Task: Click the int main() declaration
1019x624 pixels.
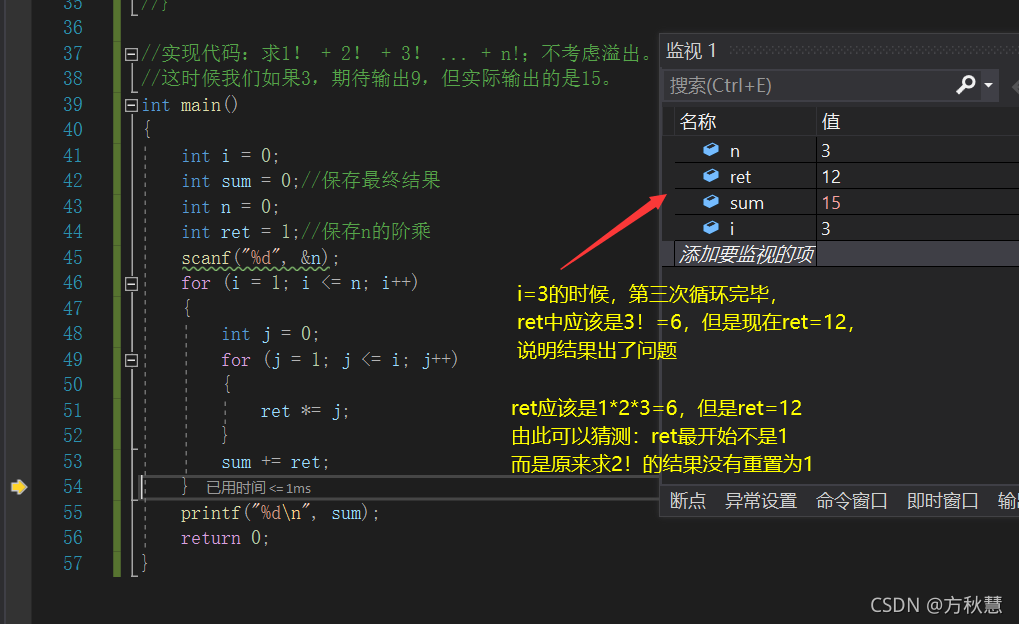Action: point(190,105)
